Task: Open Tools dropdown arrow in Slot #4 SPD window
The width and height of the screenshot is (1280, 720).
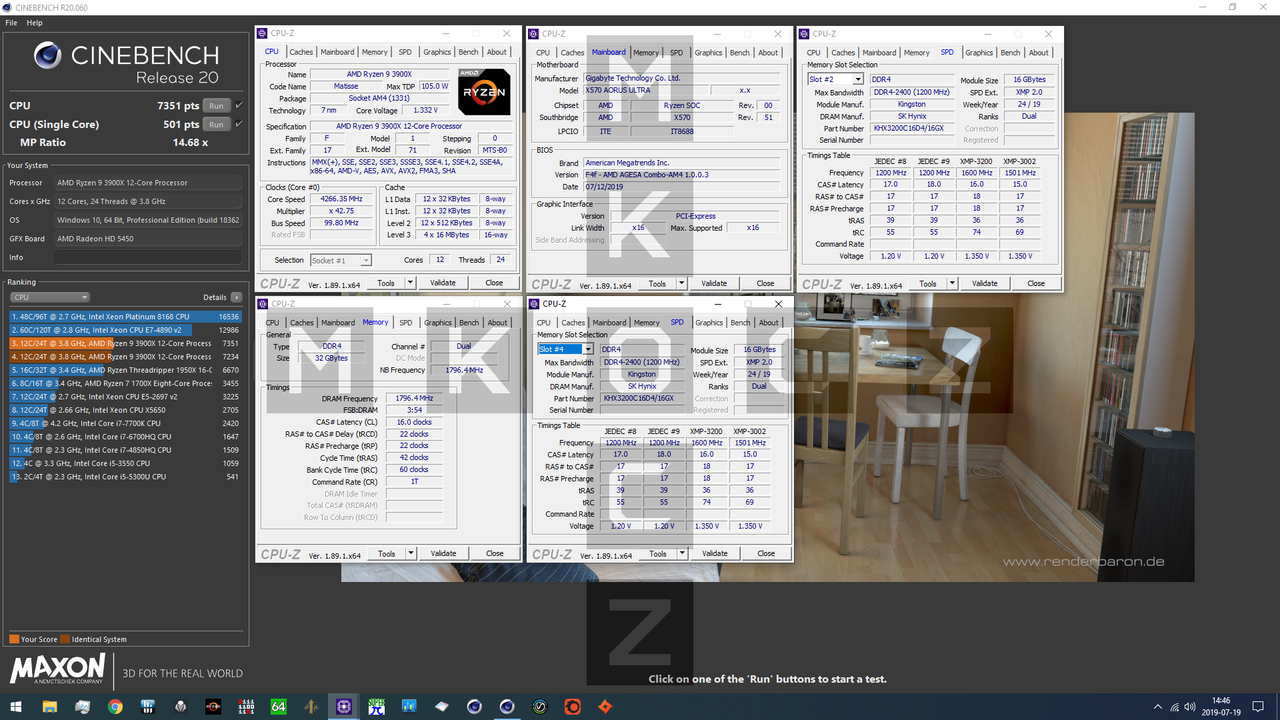Action: tap(682, 553)
